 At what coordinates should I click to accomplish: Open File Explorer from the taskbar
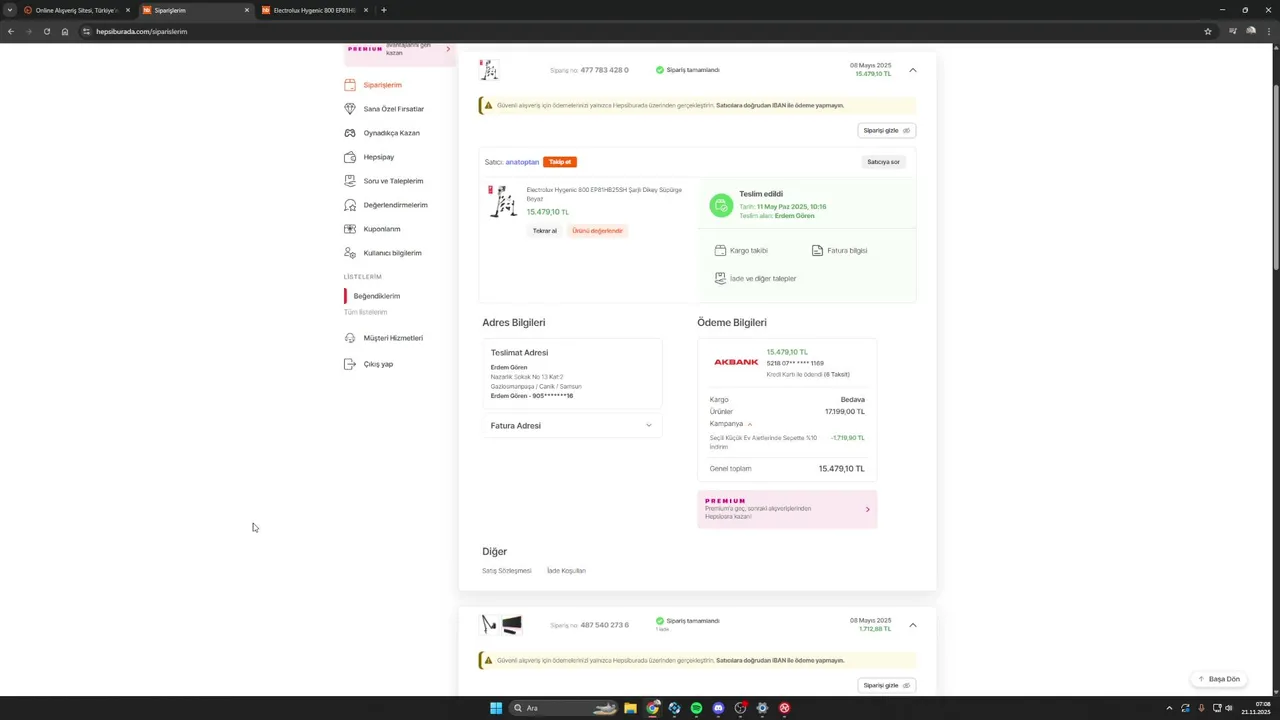pyautogui.click(x=630, y=708)
